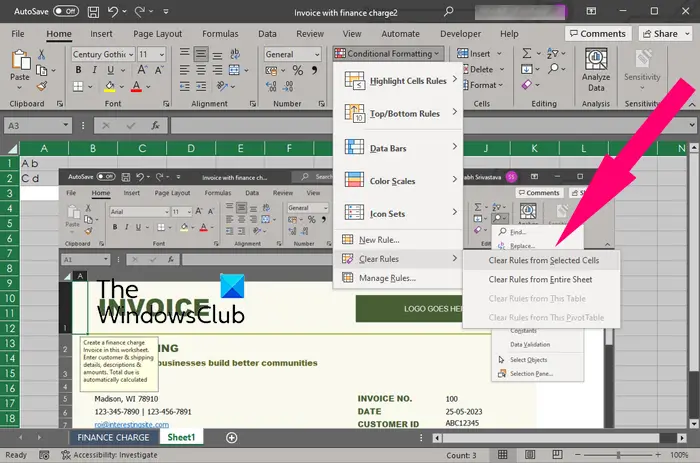This screenshot has width=700, height=463.
Task: Toggle the AutoSave switch
Action: pyautogui.click(x=66, y=11)
